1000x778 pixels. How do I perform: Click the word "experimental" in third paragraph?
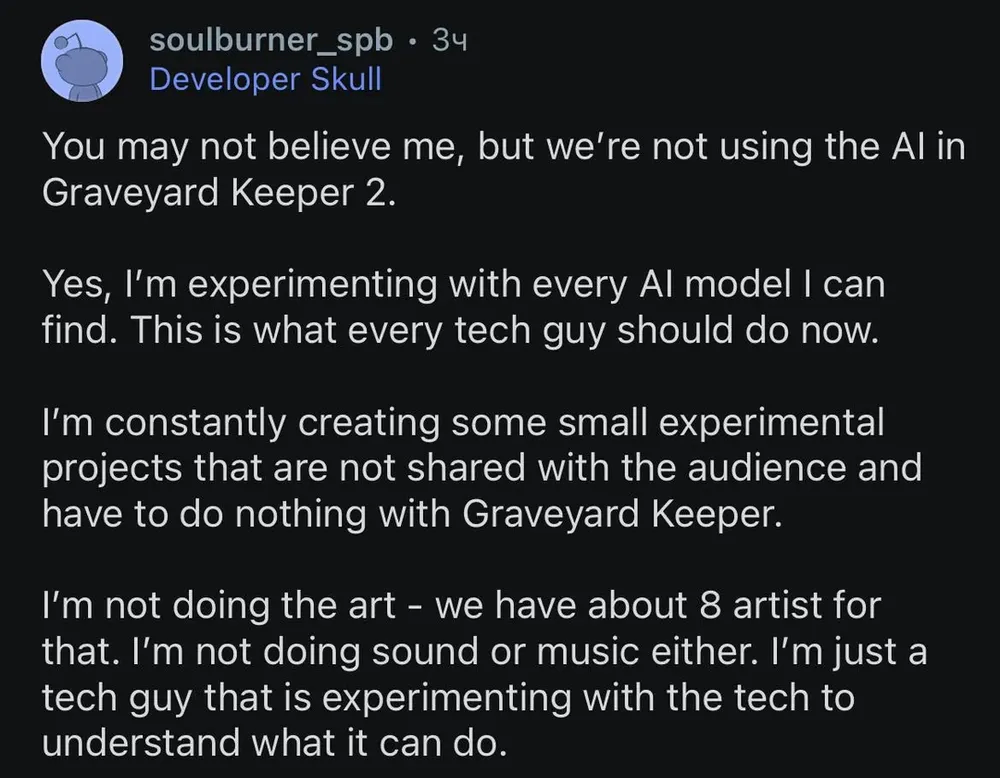pyautogui.click(x=771, y=423)
